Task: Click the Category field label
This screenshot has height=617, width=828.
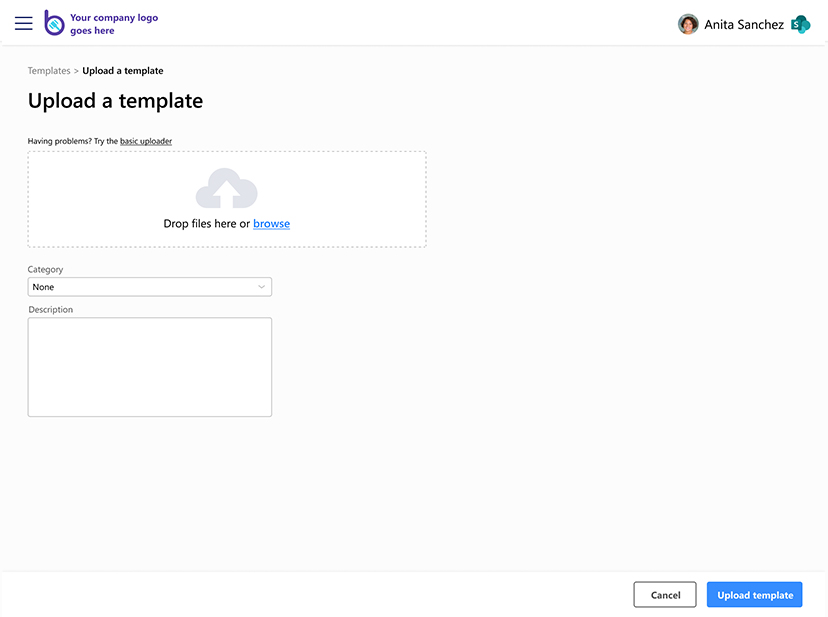Action: (45, 269)
